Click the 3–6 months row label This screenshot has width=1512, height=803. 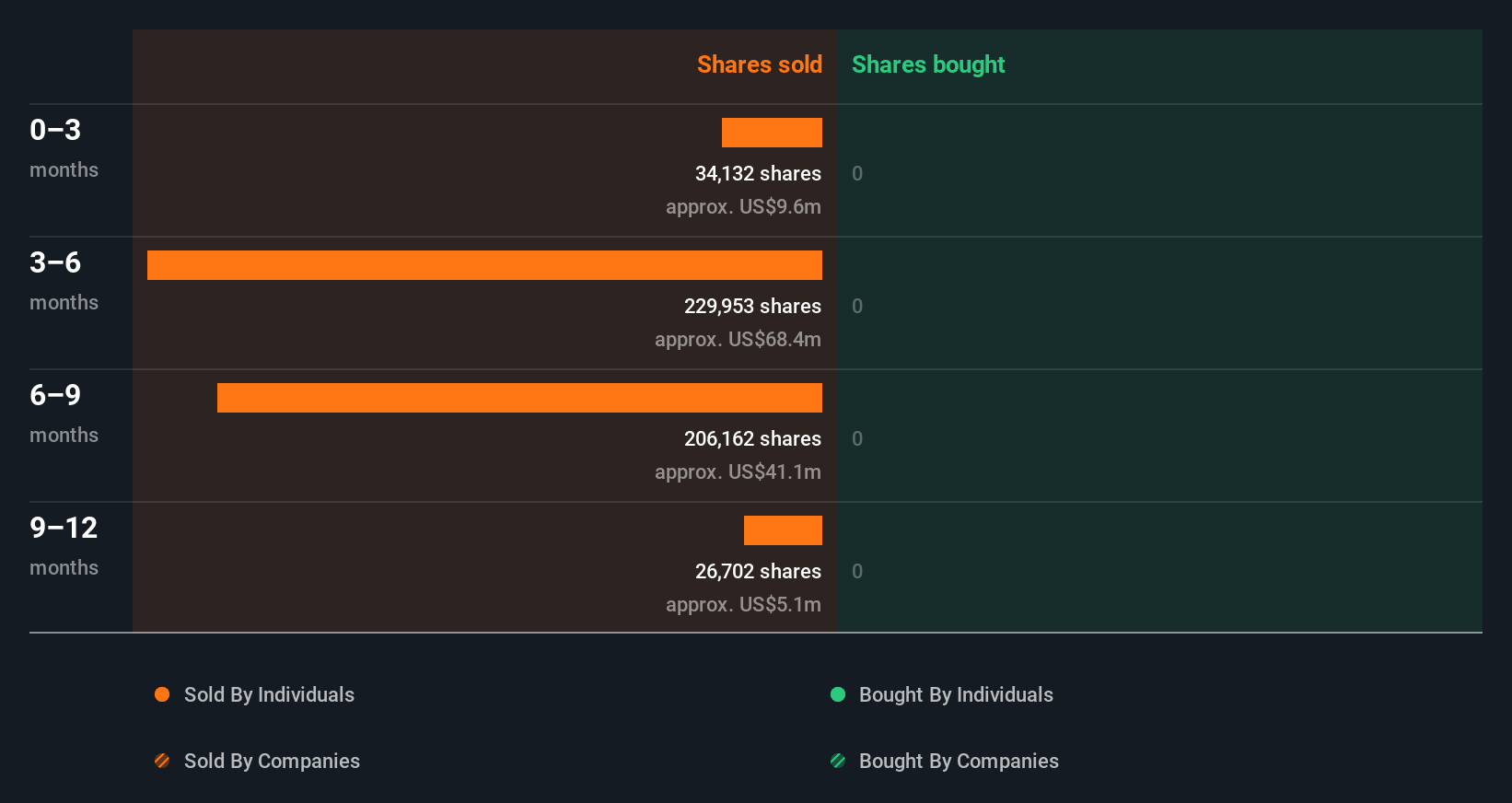click(x=64, y=281)
